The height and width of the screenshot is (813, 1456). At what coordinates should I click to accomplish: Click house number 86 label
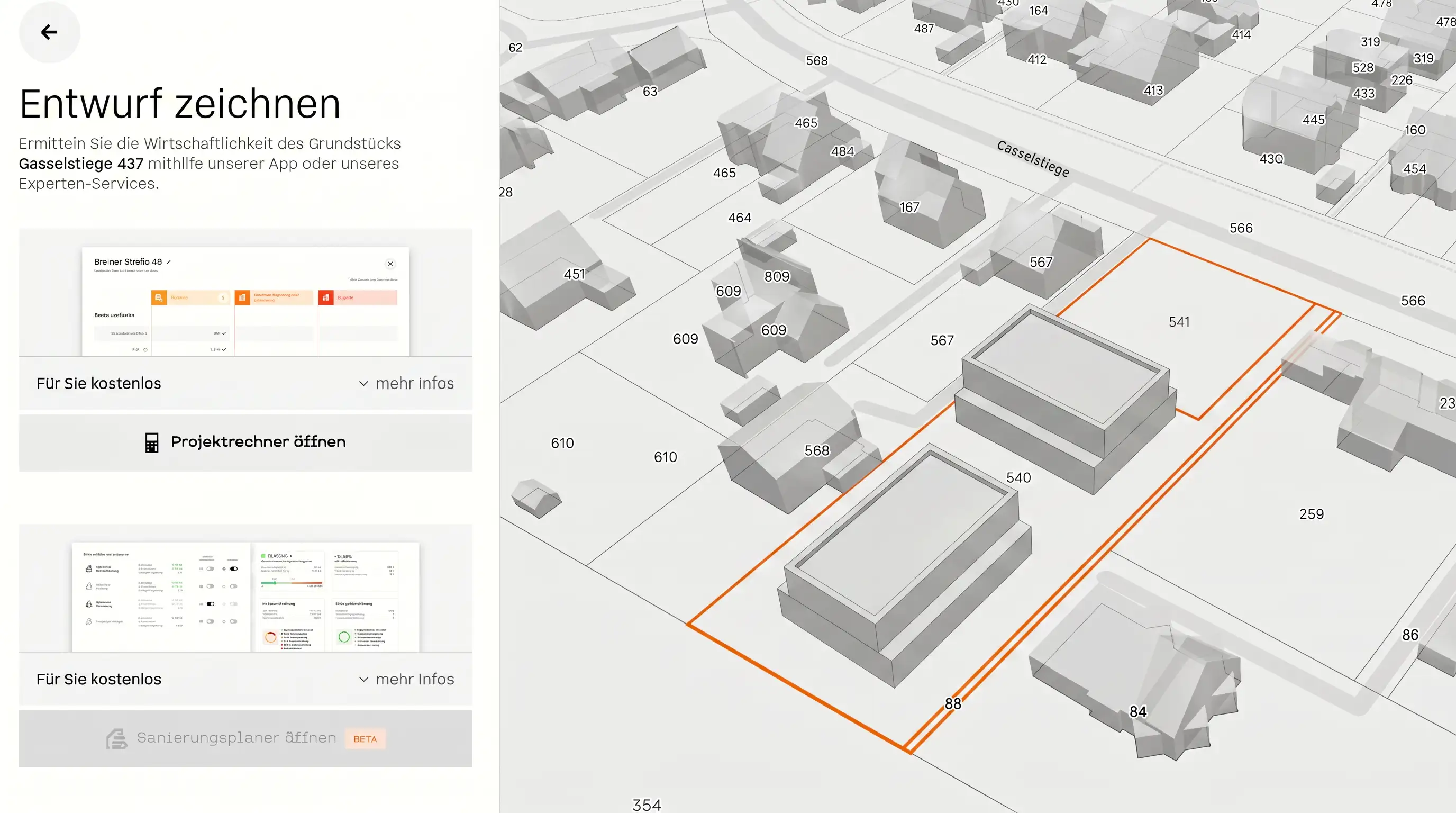click(x=1410, y=635)
